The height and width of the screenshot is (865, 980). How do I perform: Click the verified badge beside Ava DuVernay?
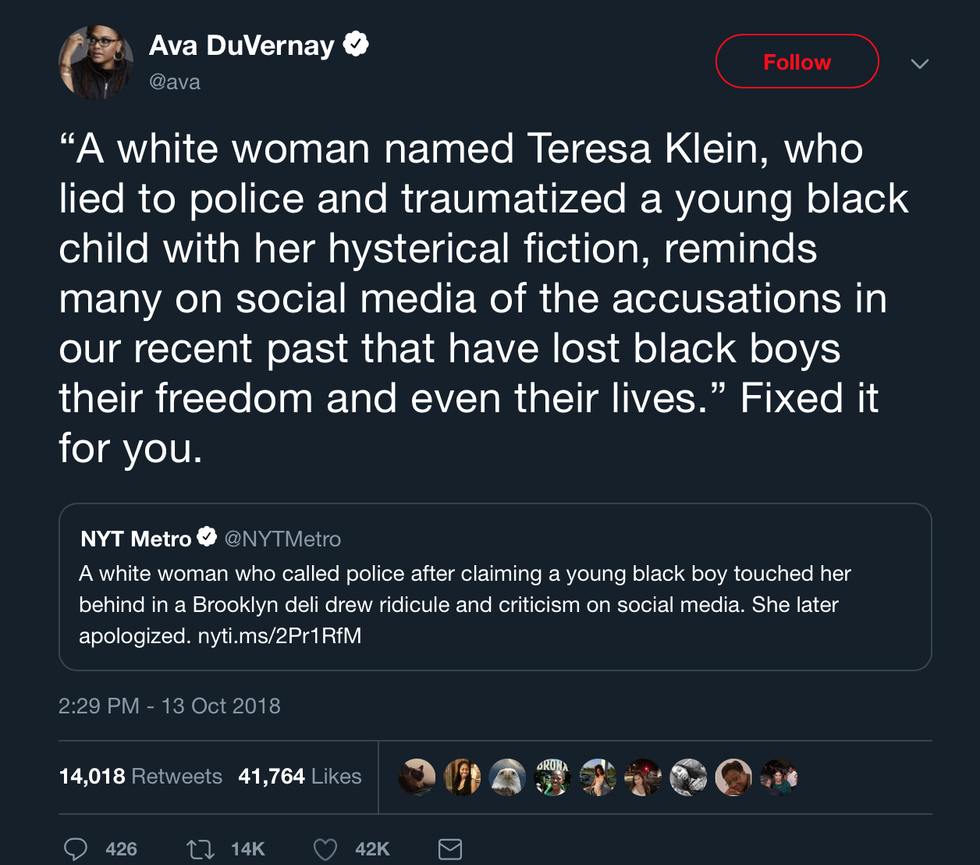pos(357,45)
